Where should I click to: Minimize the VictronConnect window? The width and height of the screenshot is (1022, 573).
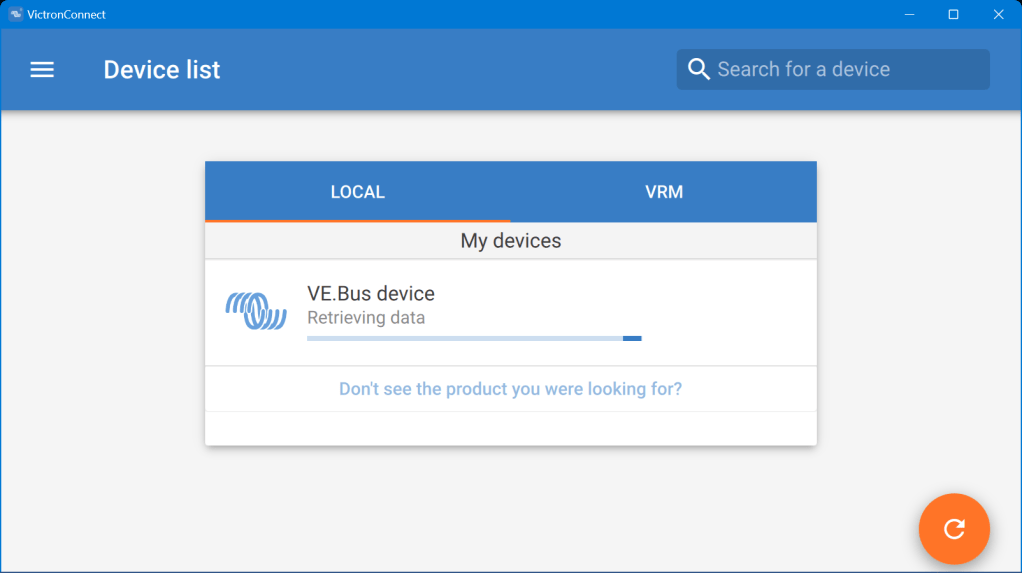pos(910,14)
